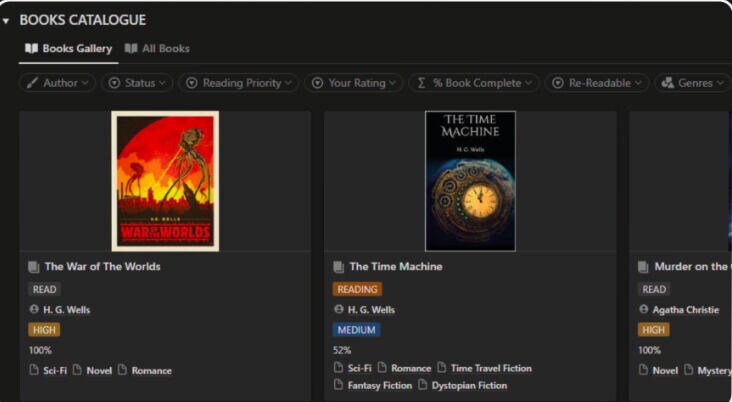
Task: Click The Time Machine book cover thumbnail
Action: click(470, 180)
